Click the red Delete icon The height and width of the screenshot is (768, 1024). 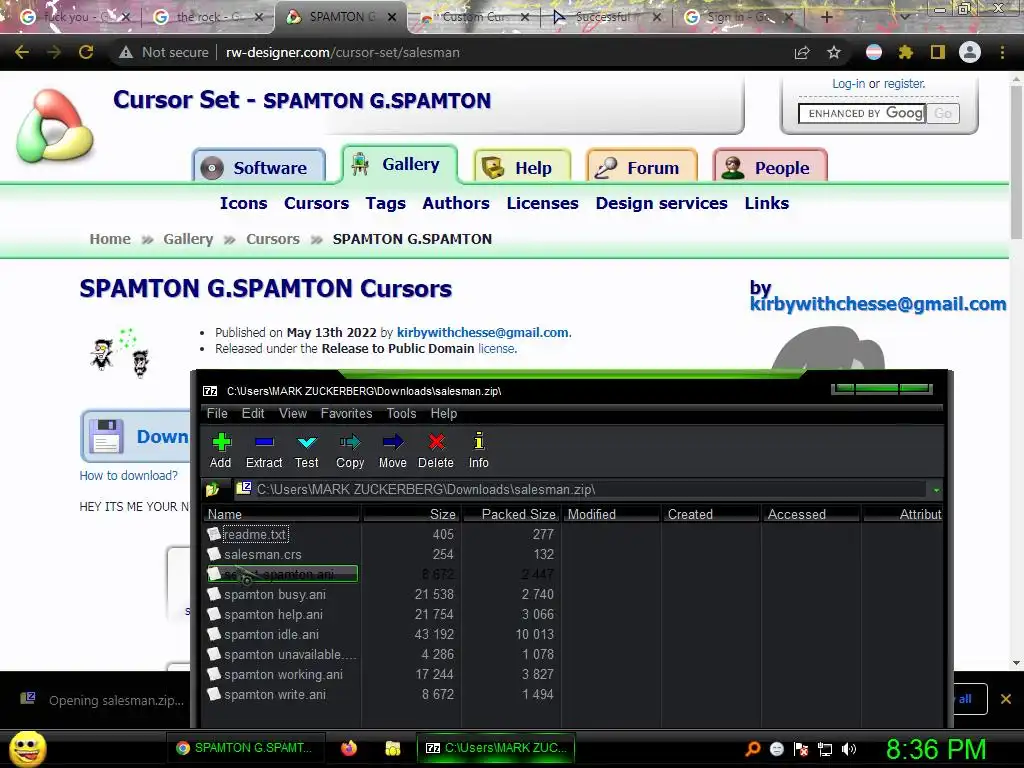(436, 442)
